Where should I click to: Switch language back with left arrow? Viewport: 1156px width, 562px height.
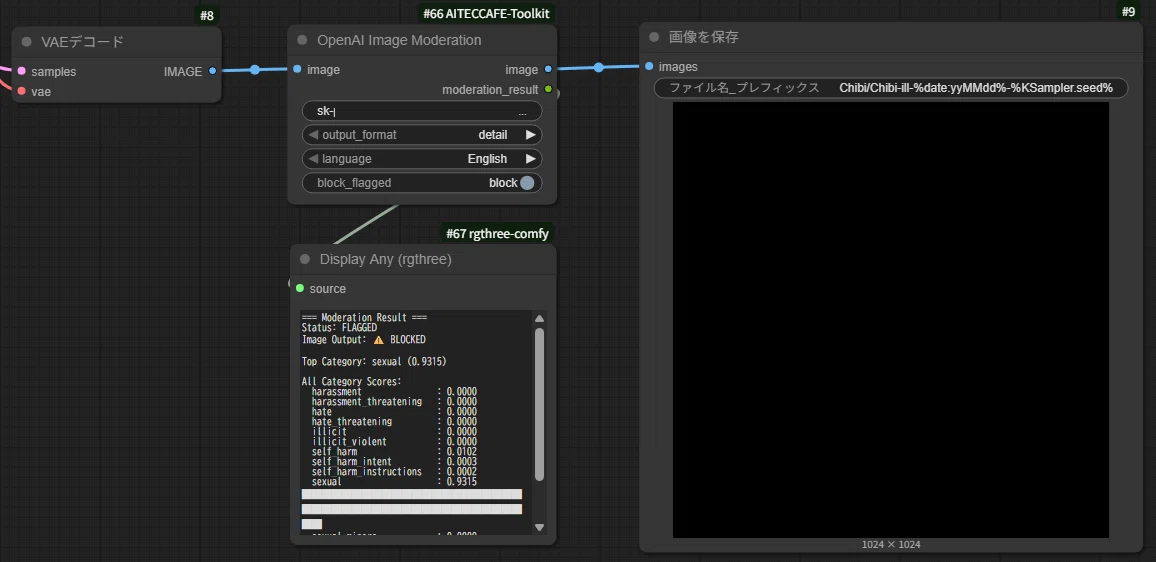pyautogui.click(x=313, y=159)
